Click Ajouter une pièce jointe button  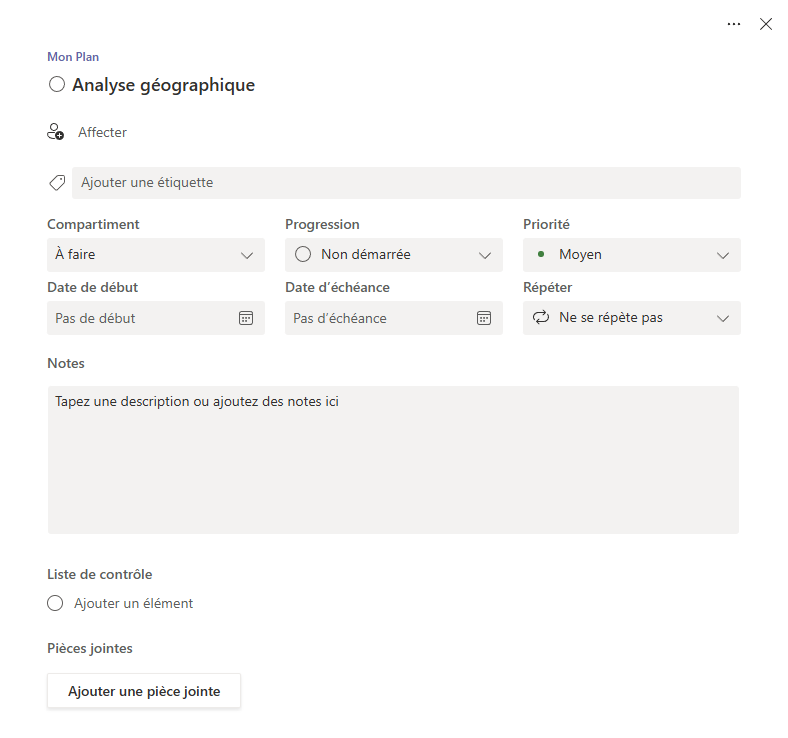click(144, 691)
